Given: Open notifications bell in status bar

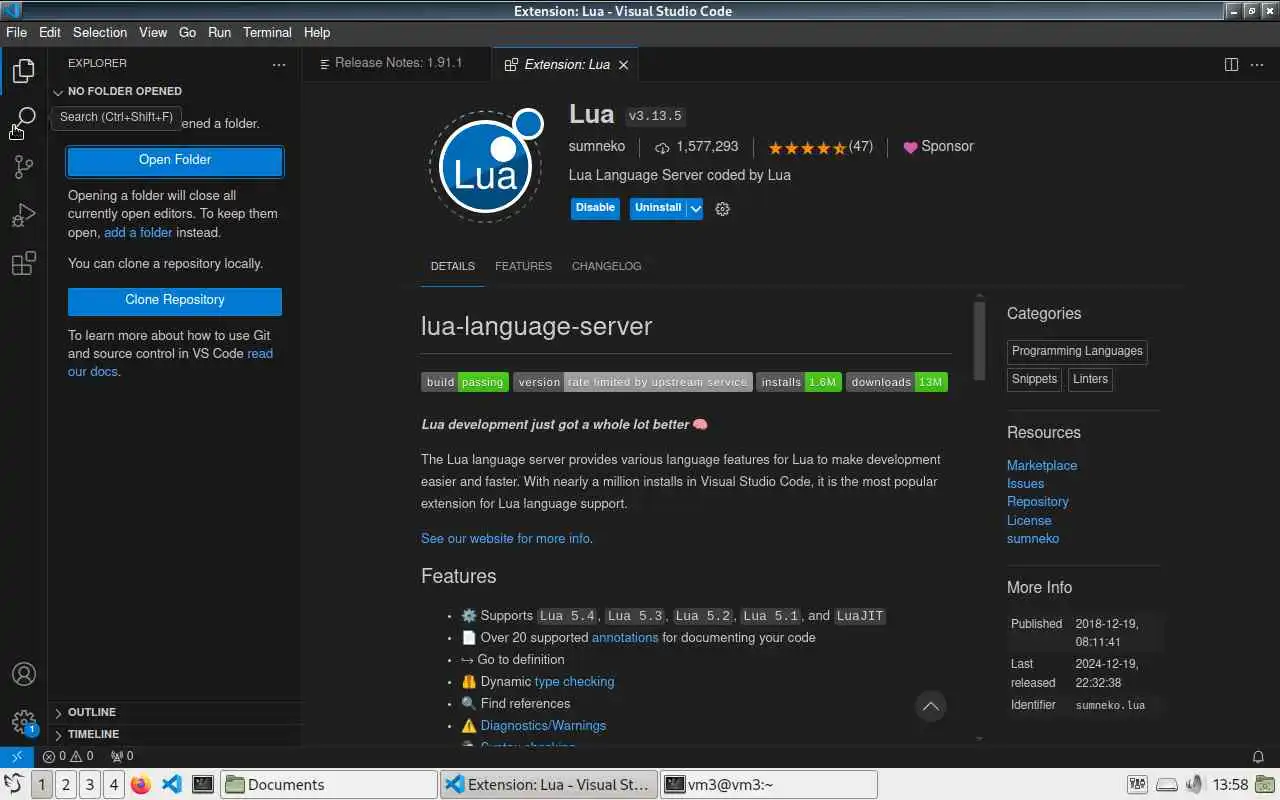Looking at the screenshot, I should (1258, 756).
